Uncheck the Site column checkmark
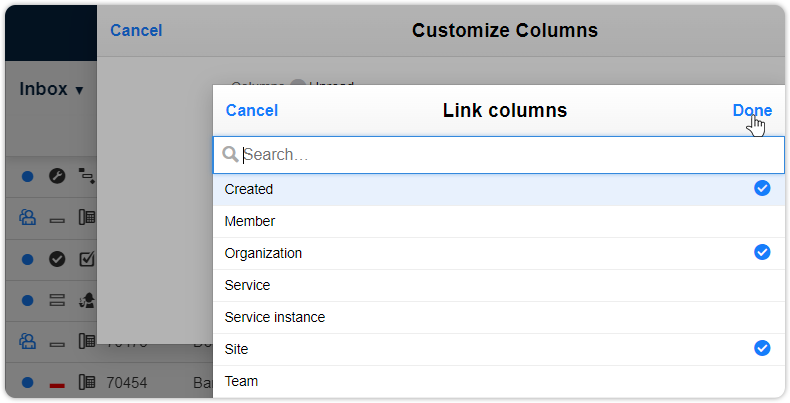This screenshot has height=403, width=790. point(762,348)
